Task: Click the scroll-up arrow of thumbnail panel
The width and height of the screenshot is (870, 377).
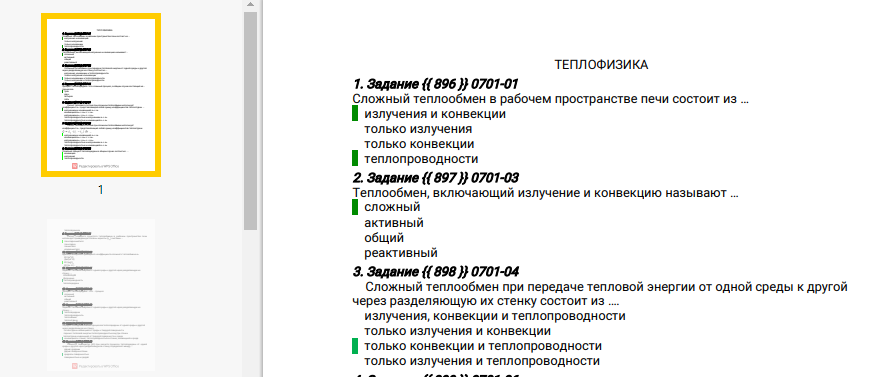Action: point(250,5)
